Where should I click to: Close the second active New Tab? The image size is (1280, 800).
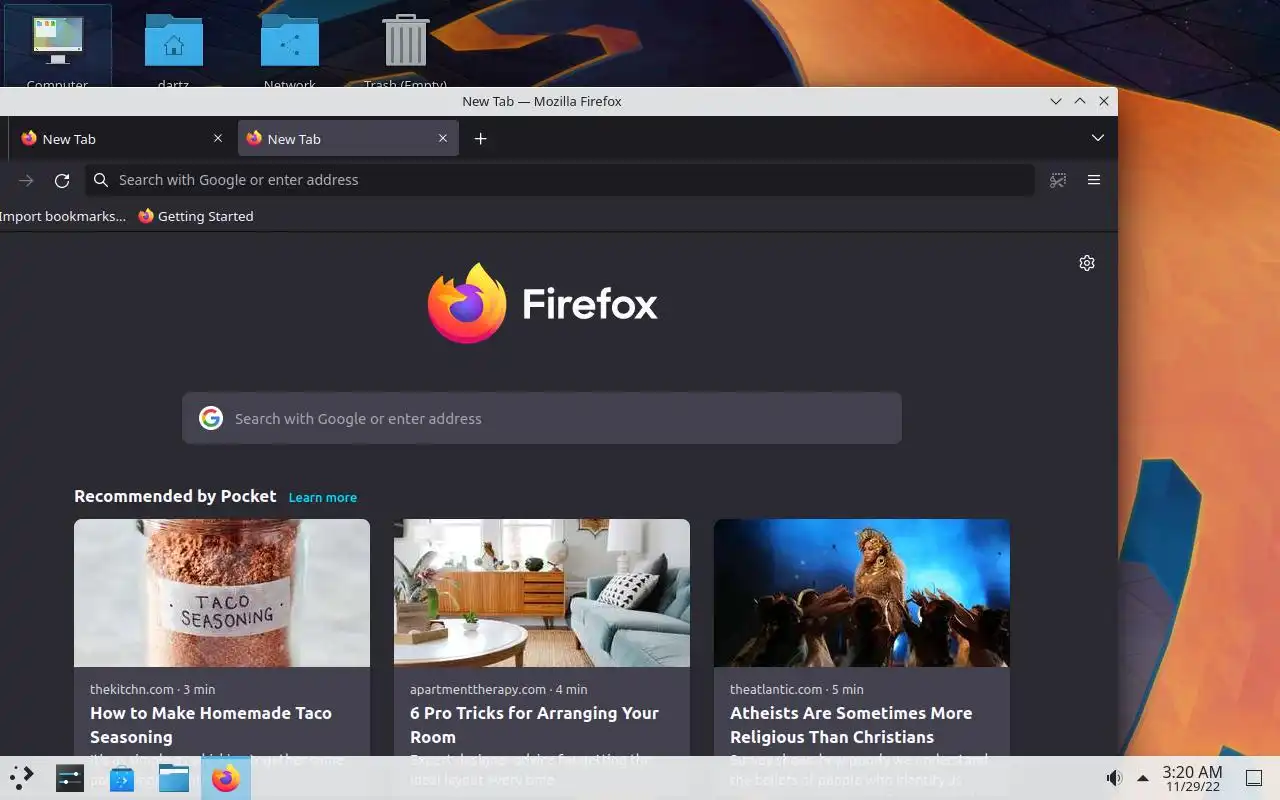click(x=443, y=138)
